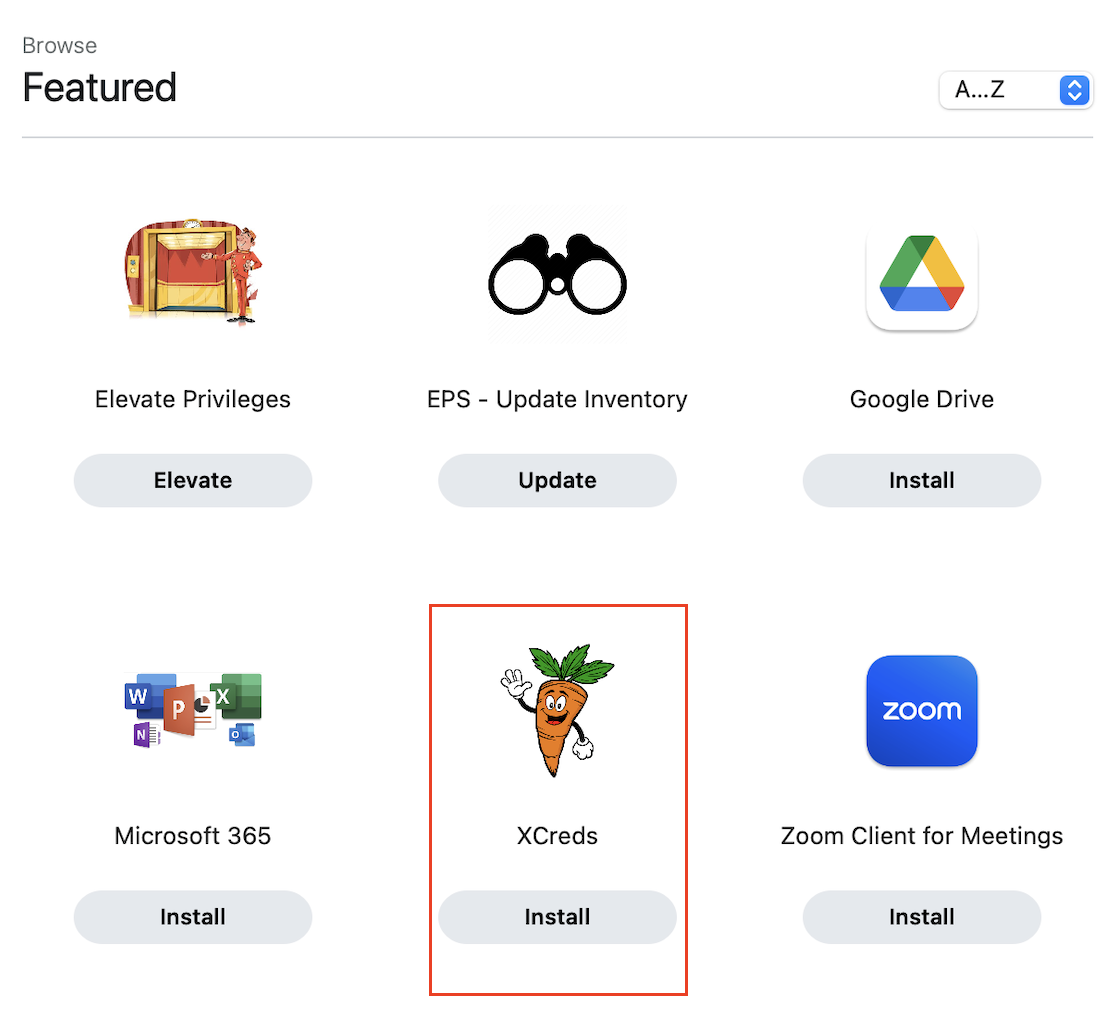This screenshot has width=1106, height=1032.
Task: Click the Microsoft 365 apps icon
Action: 193,710
